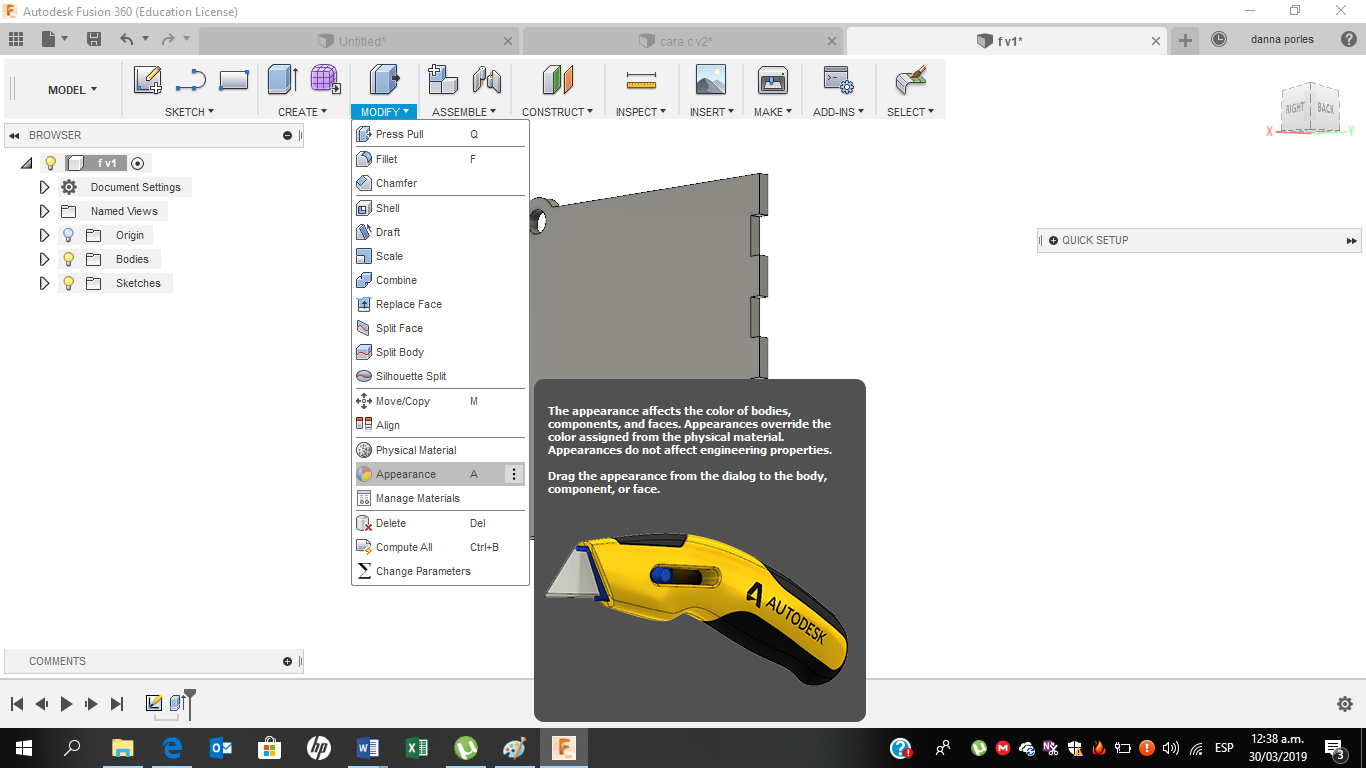Open Microsoft Word from the taskbar
Viewport: 1366px width, 768px height.
367,747
